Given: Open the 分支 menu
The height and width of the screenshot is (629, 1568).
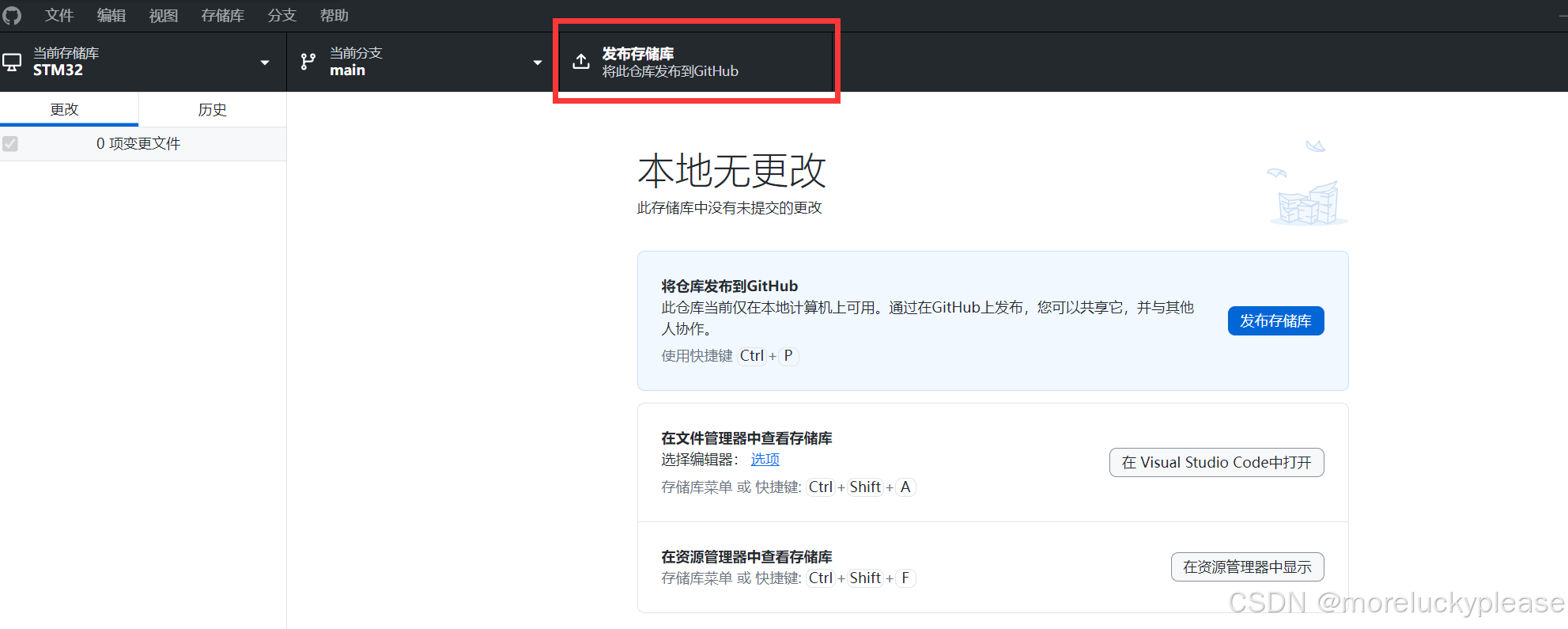Looking at the screenshot, I should (x=281, y=15).
